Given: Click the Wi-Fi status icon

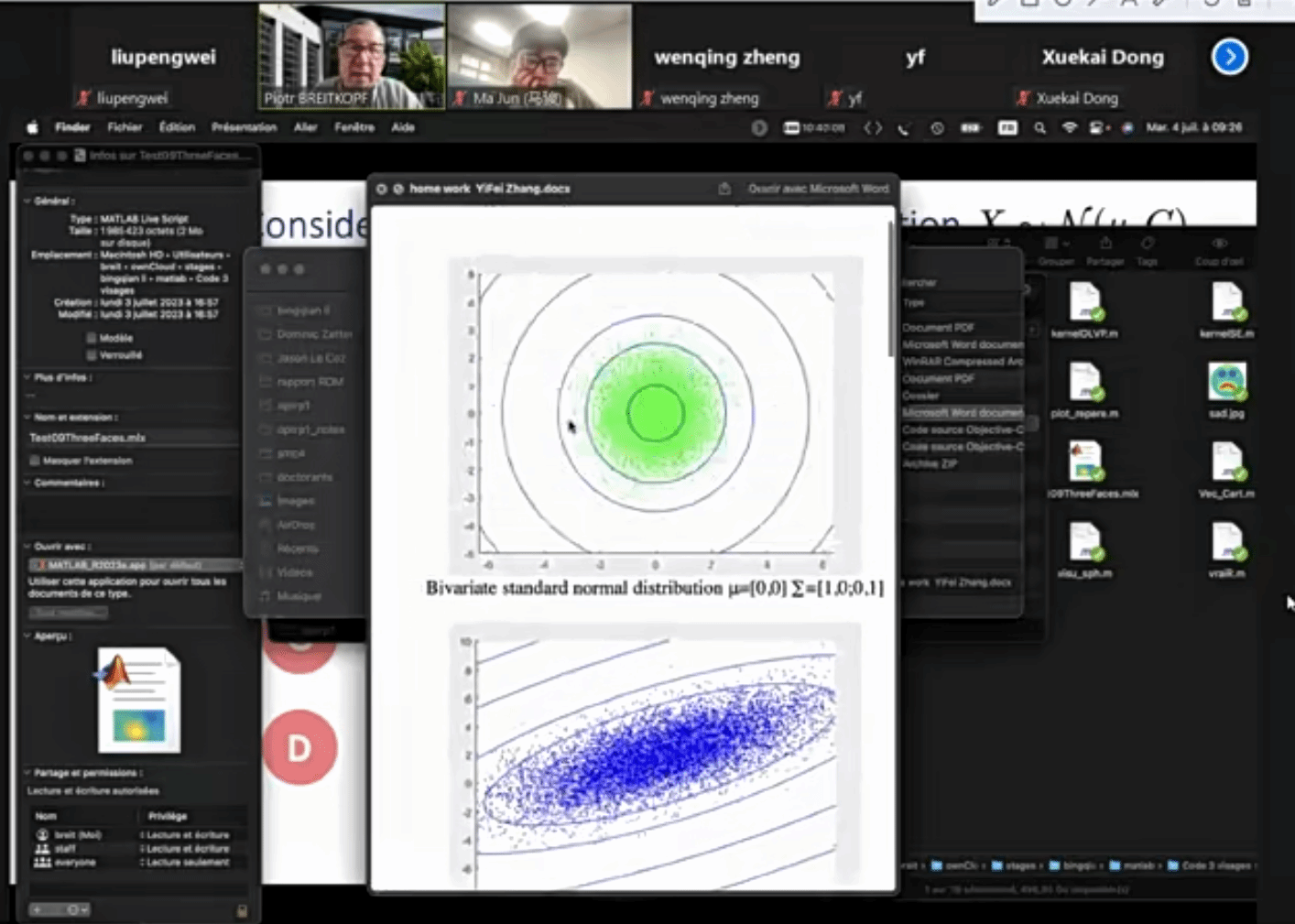Looking at the screenshot, I should point(1069,128).
